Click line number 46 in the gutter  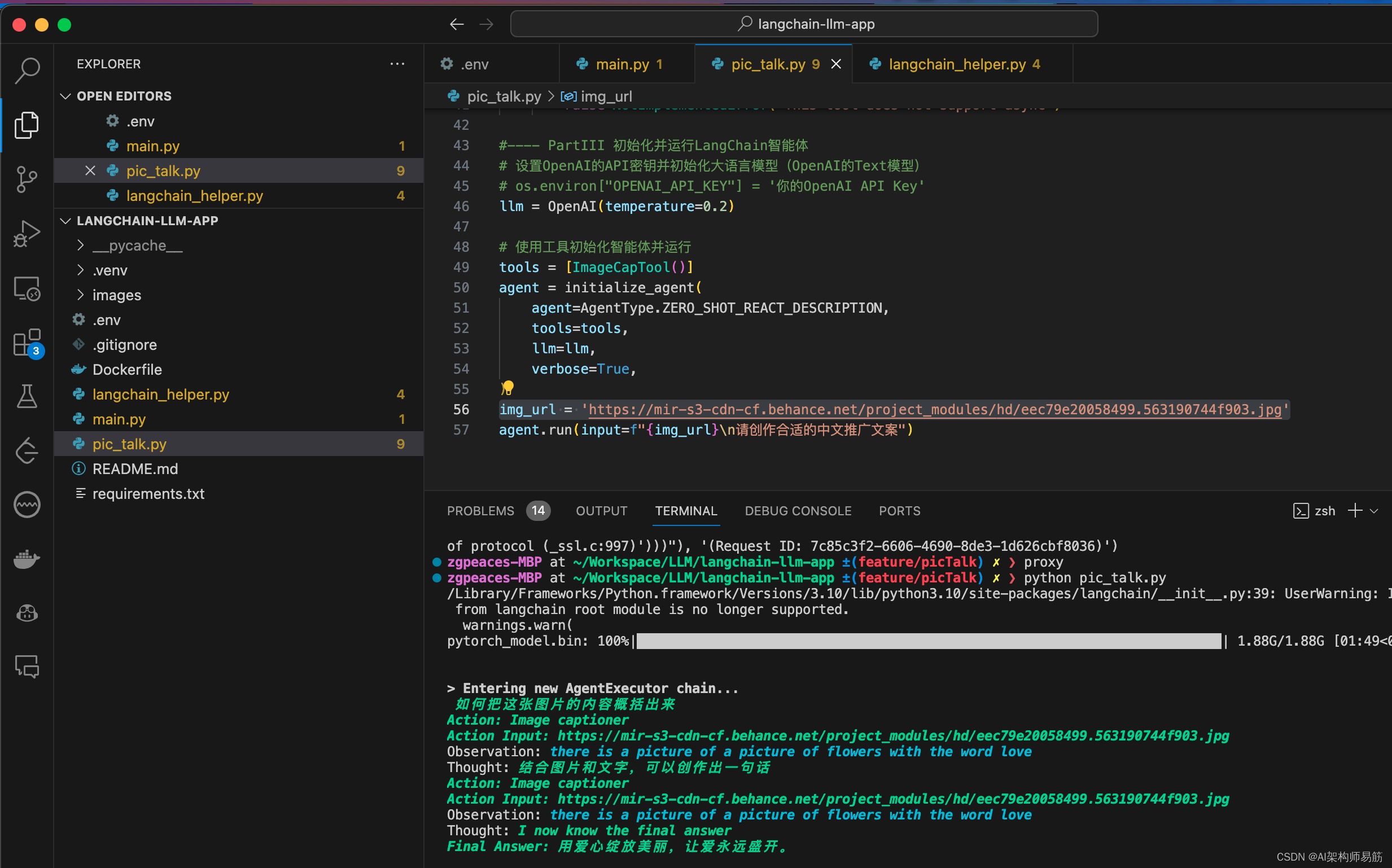[x=461, y=206]
